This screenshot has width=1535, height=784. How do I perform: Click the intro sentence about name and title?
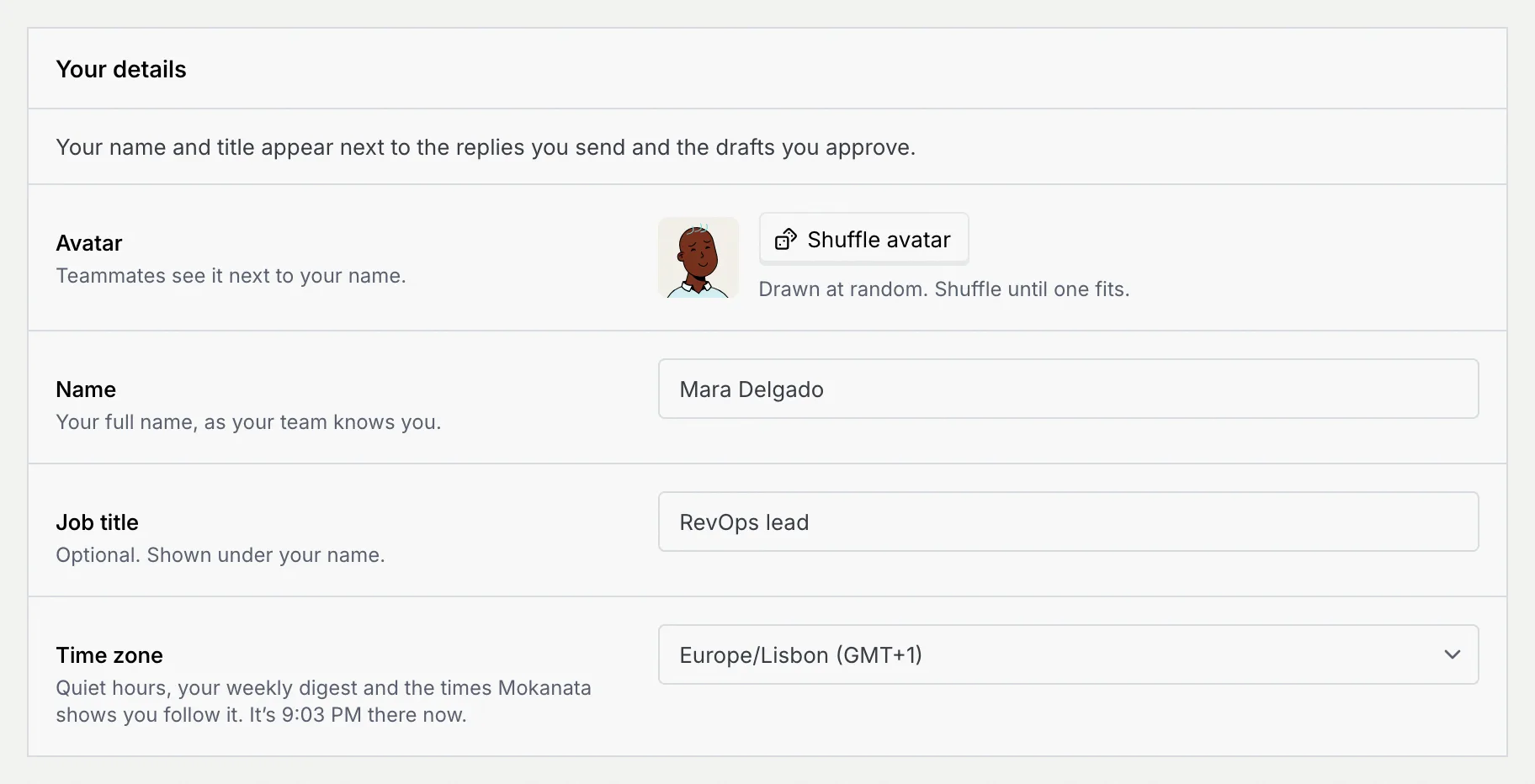pyautogui.click(x=486, y=147)
